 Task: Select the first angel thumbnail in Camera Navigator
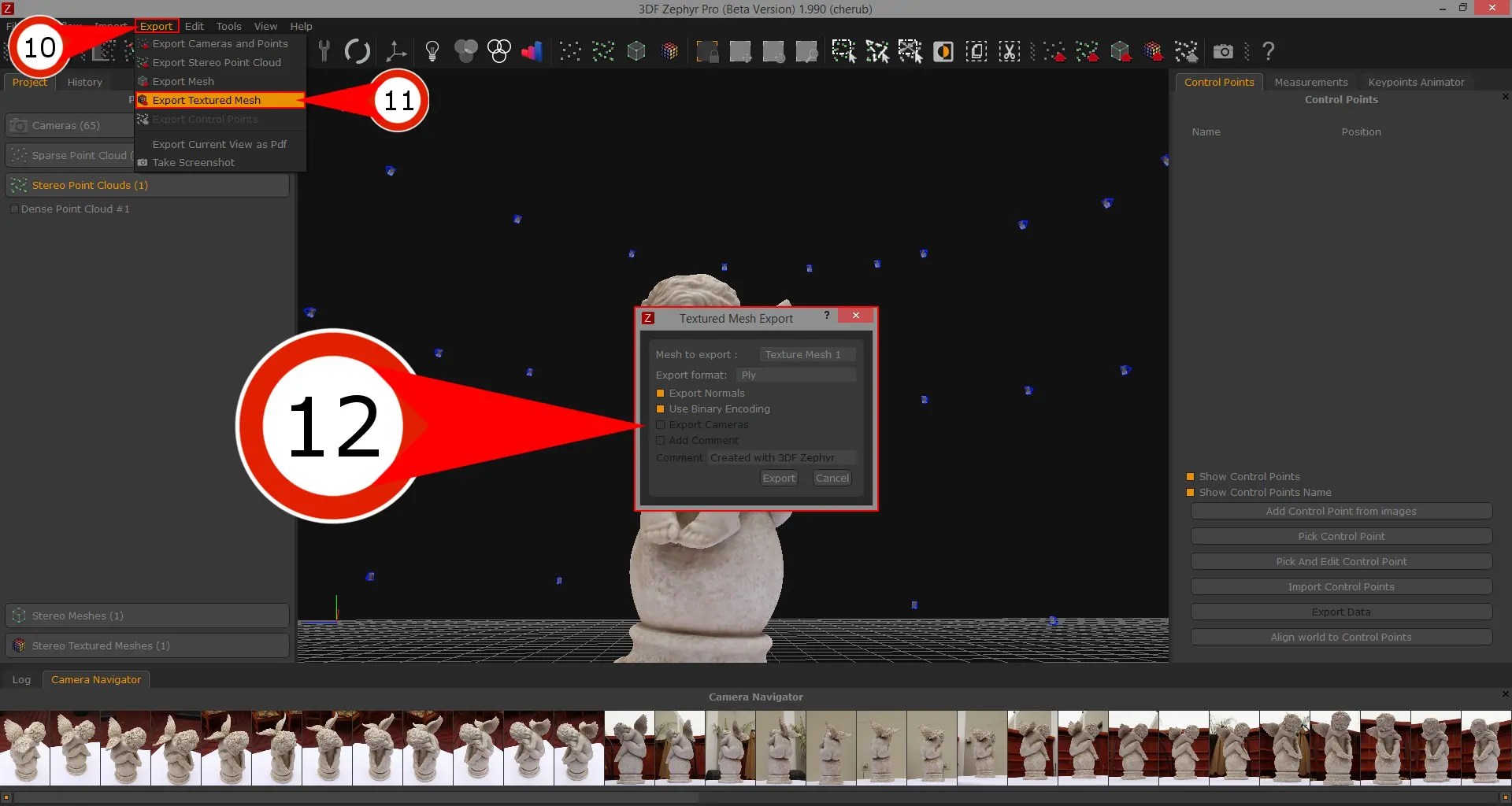coord(24,748)
